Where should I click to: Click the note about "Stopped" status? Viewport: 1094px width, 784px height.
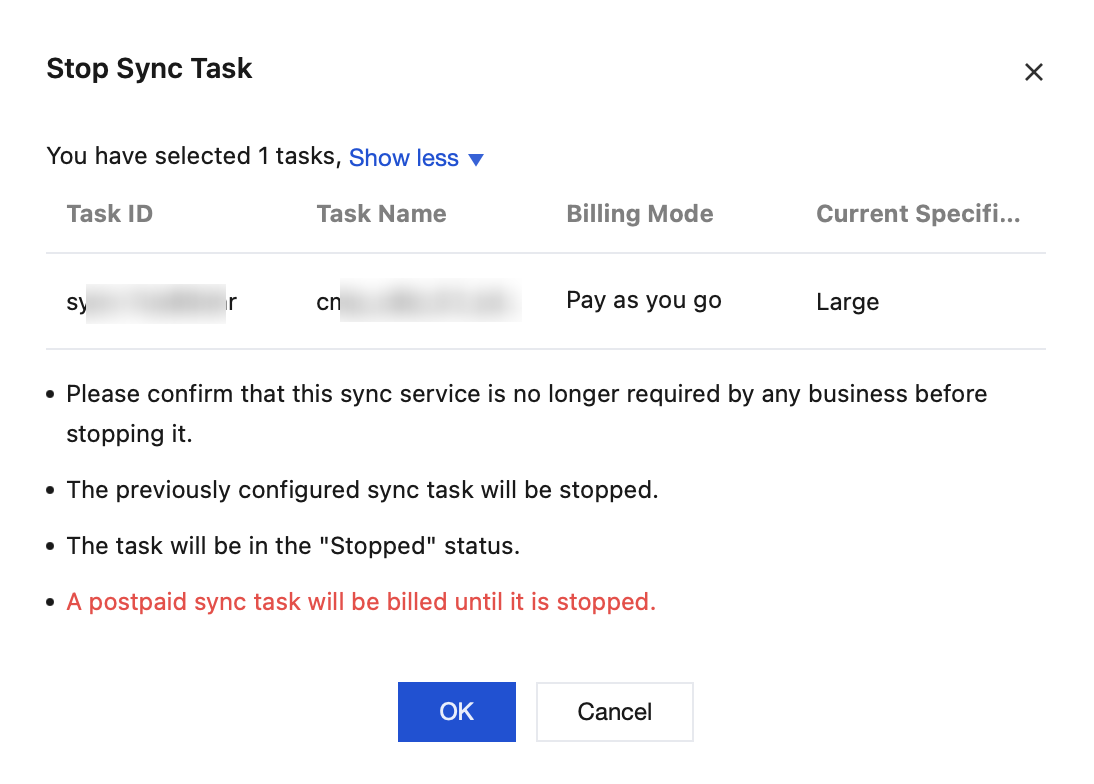click(x=293, y=546)
